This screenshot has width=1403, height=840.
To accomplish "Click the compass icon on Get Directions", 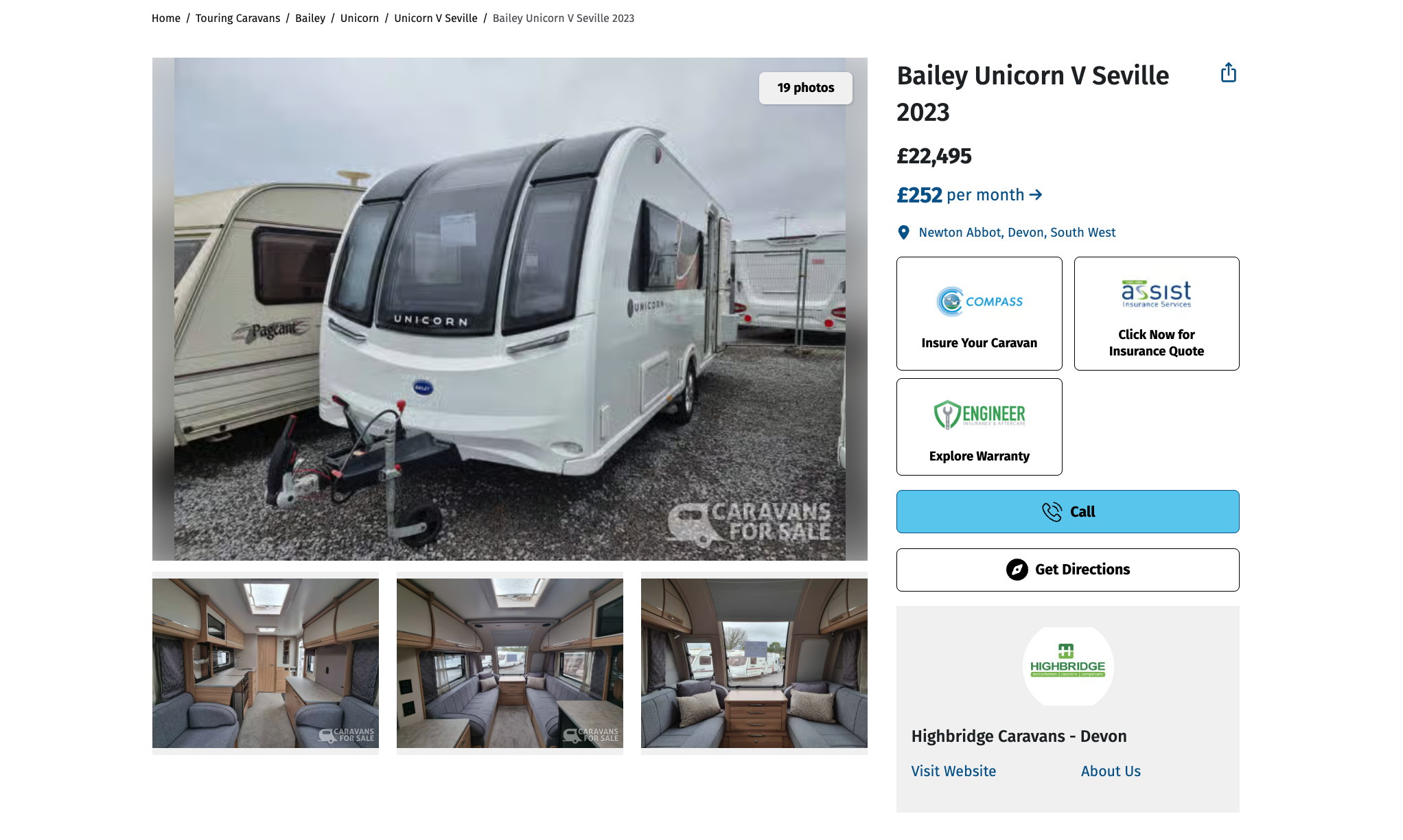I will (1017, 570).
